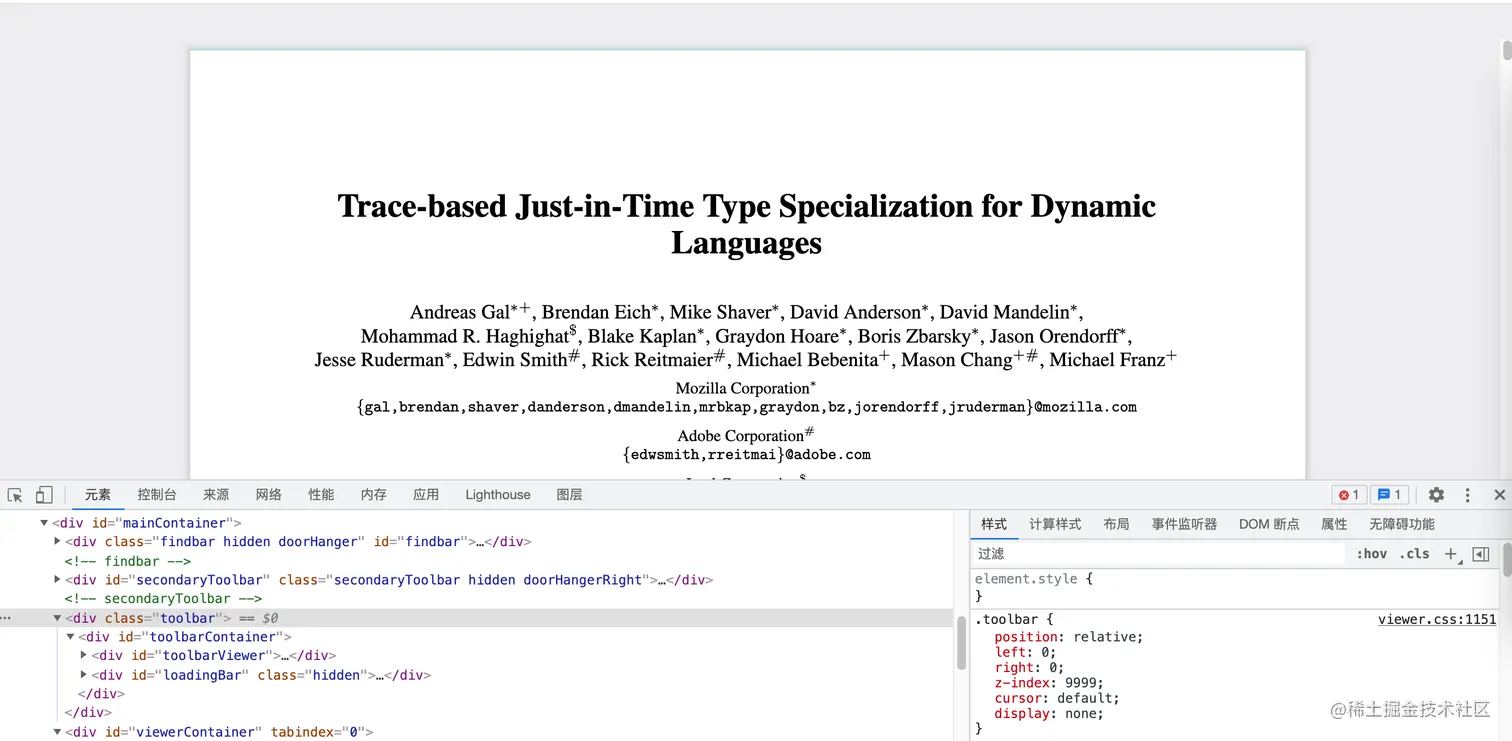Collapse the toolbarContainer div node
1512x741 pixels.
click(70, 637)
